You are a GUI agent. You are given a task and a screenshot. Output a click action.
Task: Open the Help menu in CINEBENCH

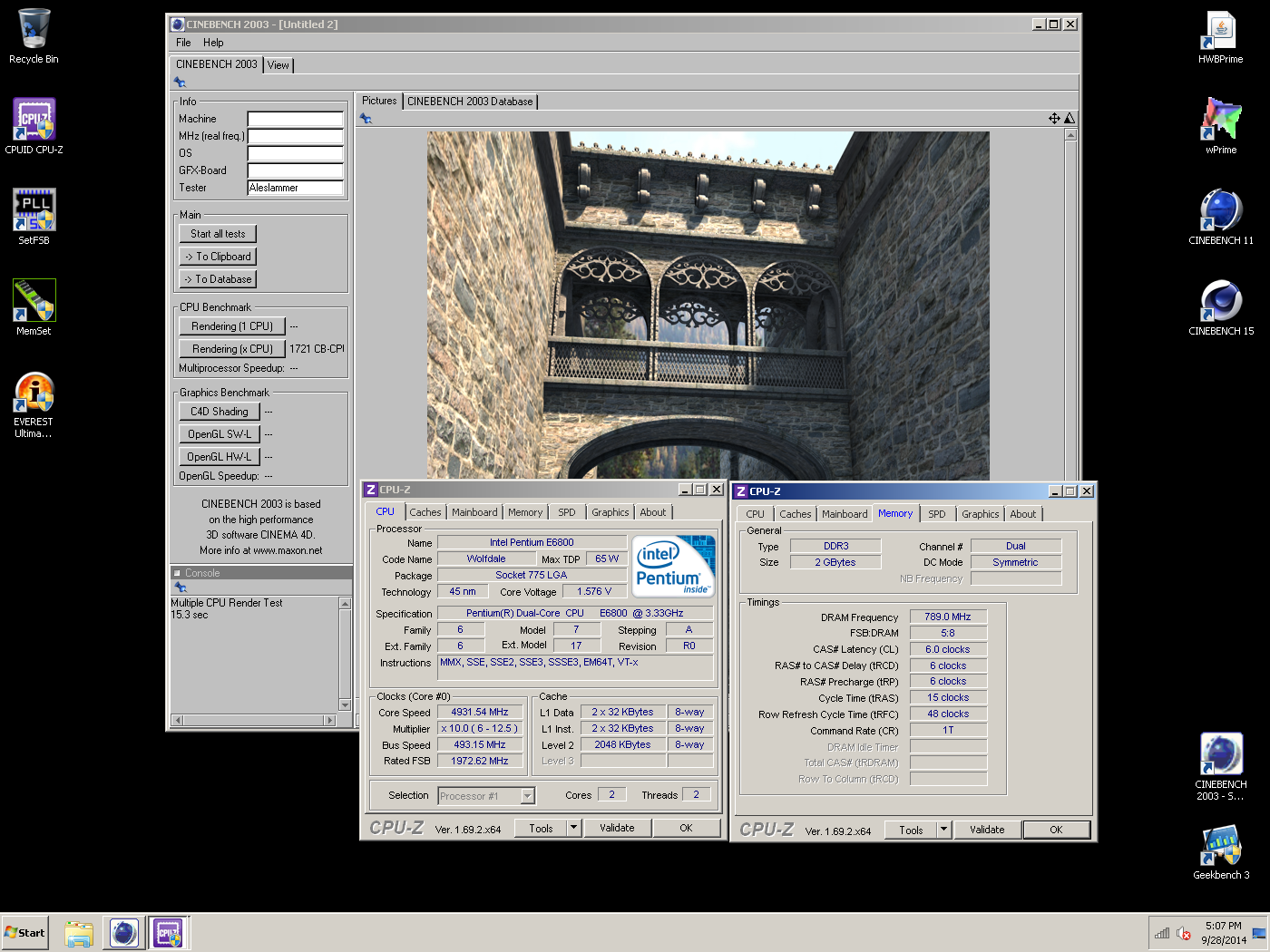213,43
